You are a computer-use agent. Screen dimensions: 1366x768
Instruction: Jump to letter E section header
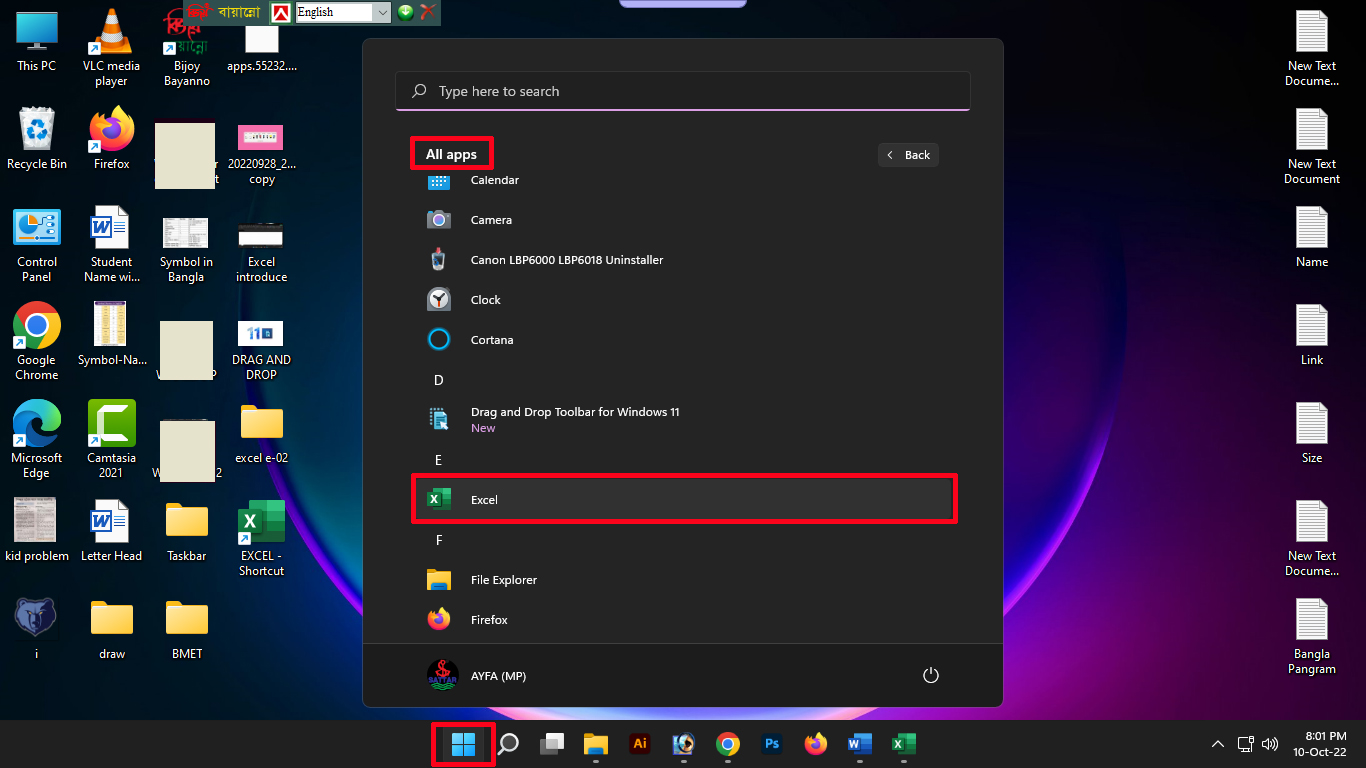point(439,460)
